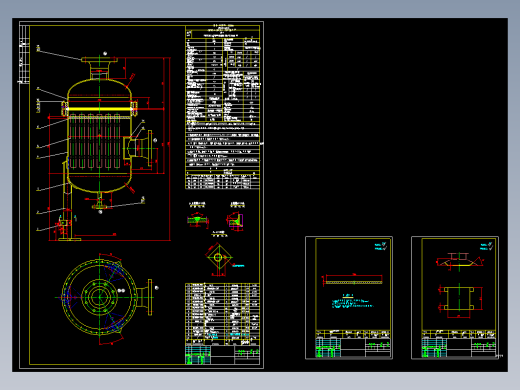
Task: Select the dished cap section on right sheet
Action: point(459,260)
